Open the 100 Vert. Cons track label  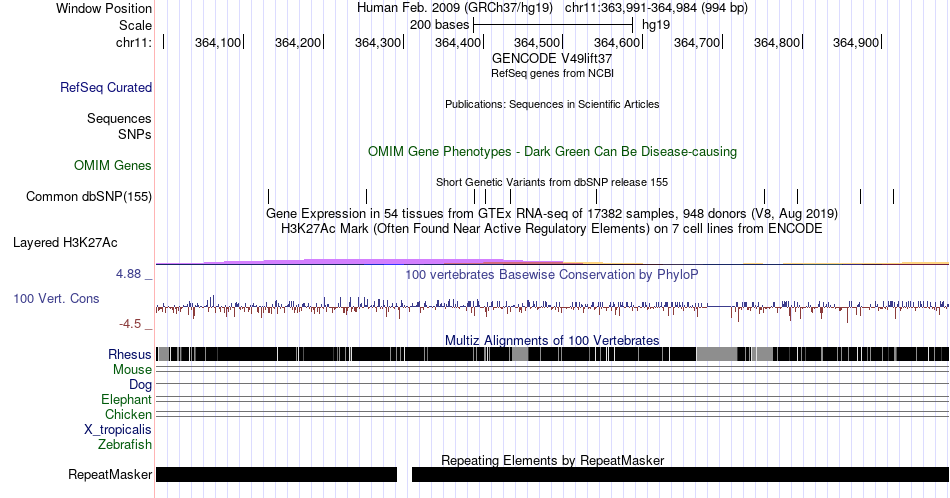[56, 299]
